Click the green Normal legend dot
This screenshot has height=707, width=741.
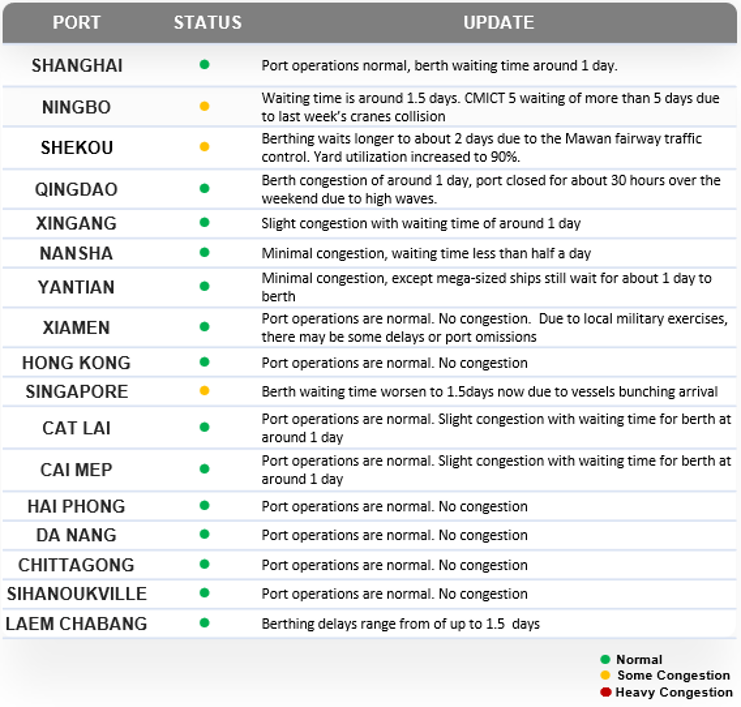[605, 659]
